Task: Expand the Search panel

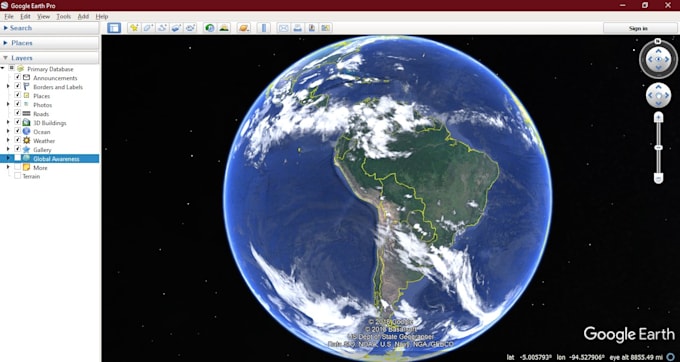Action: tap(49, 28)
